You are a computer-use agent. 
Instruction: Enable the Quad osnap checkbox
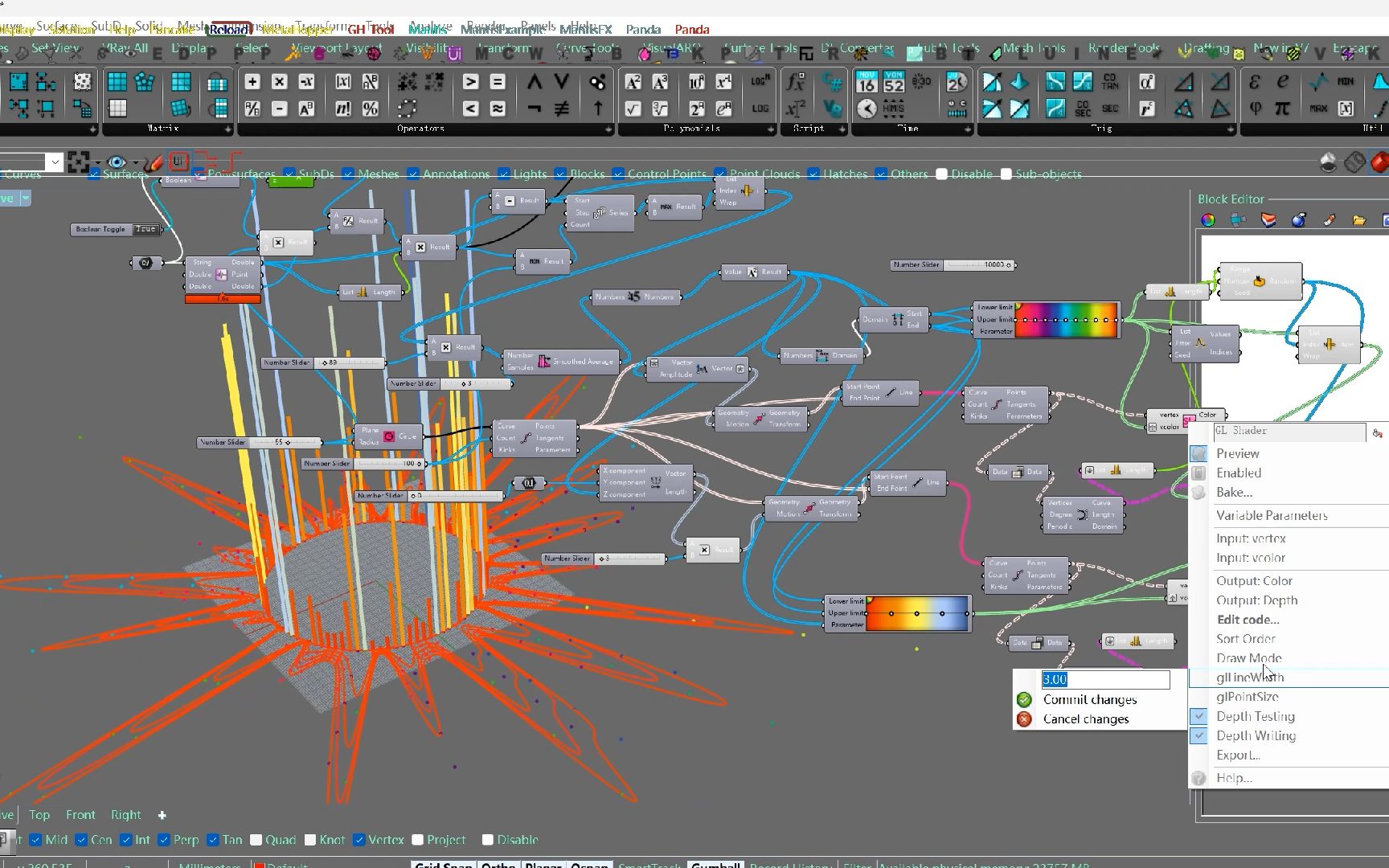[x=256, y=840]
